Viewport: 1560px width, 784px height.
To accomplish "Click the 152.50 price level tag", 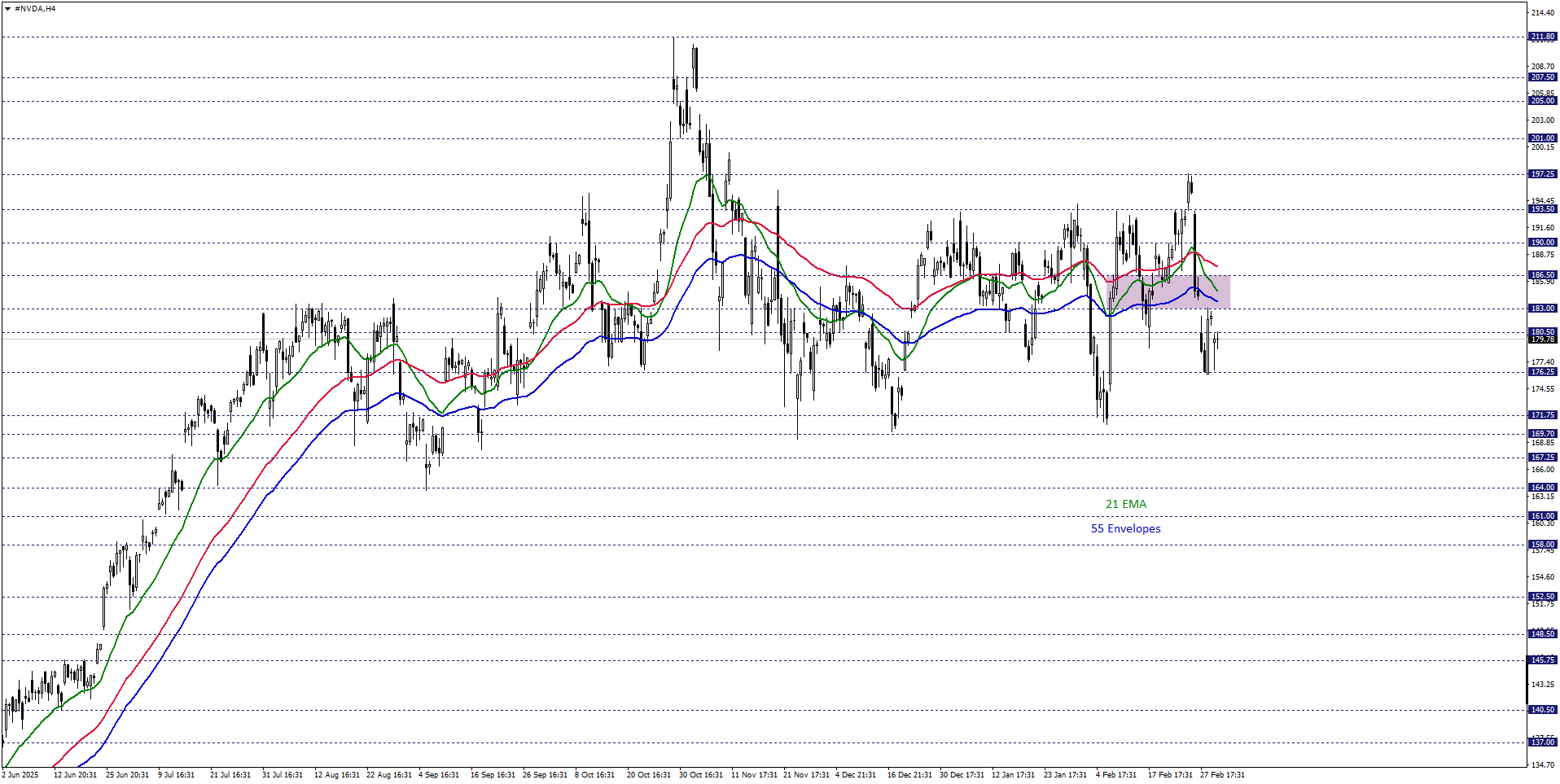I will (x=1542, y=597).
